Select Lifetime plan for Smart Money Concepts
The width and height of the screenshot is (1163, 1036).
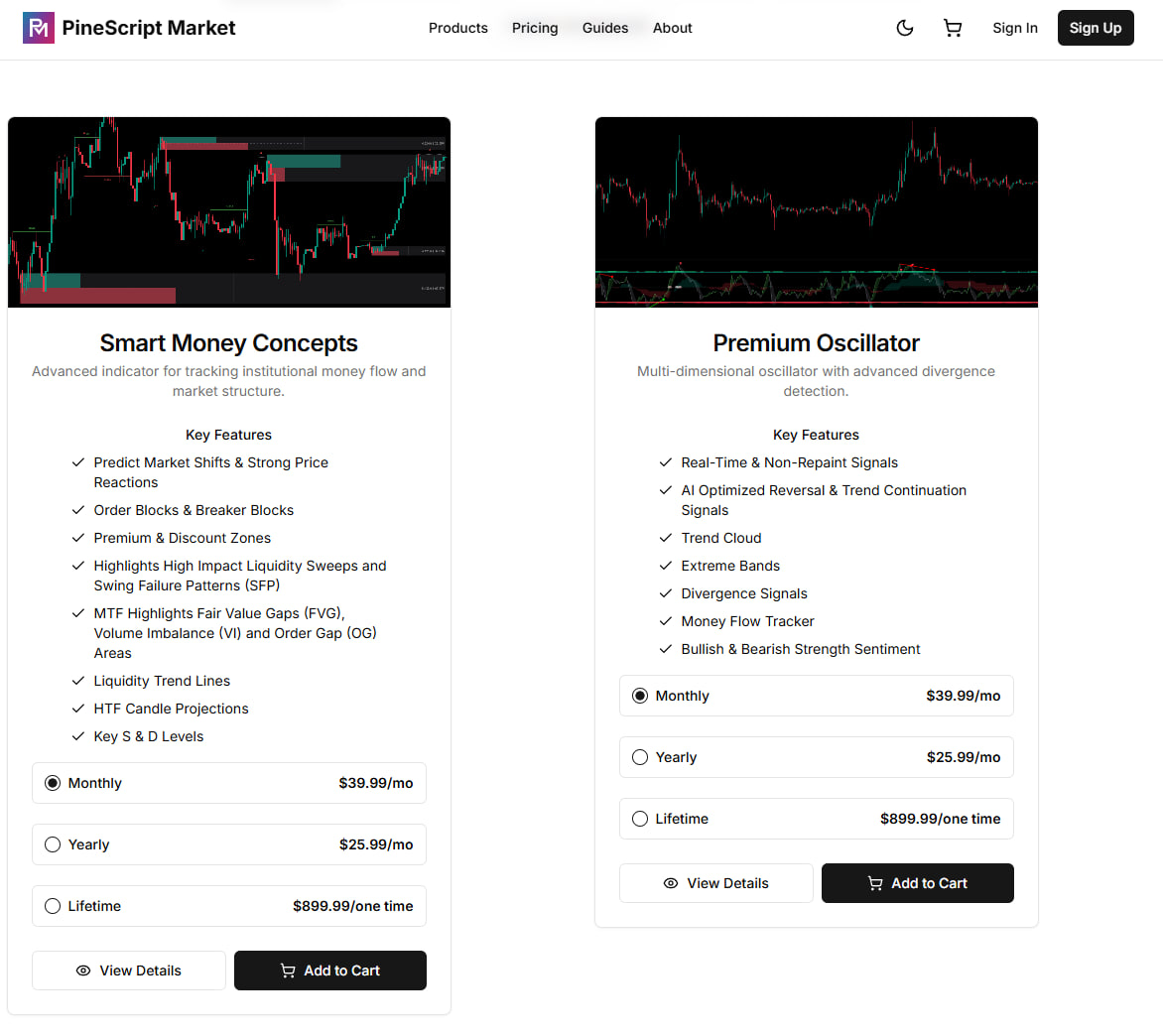pos(54,906)
